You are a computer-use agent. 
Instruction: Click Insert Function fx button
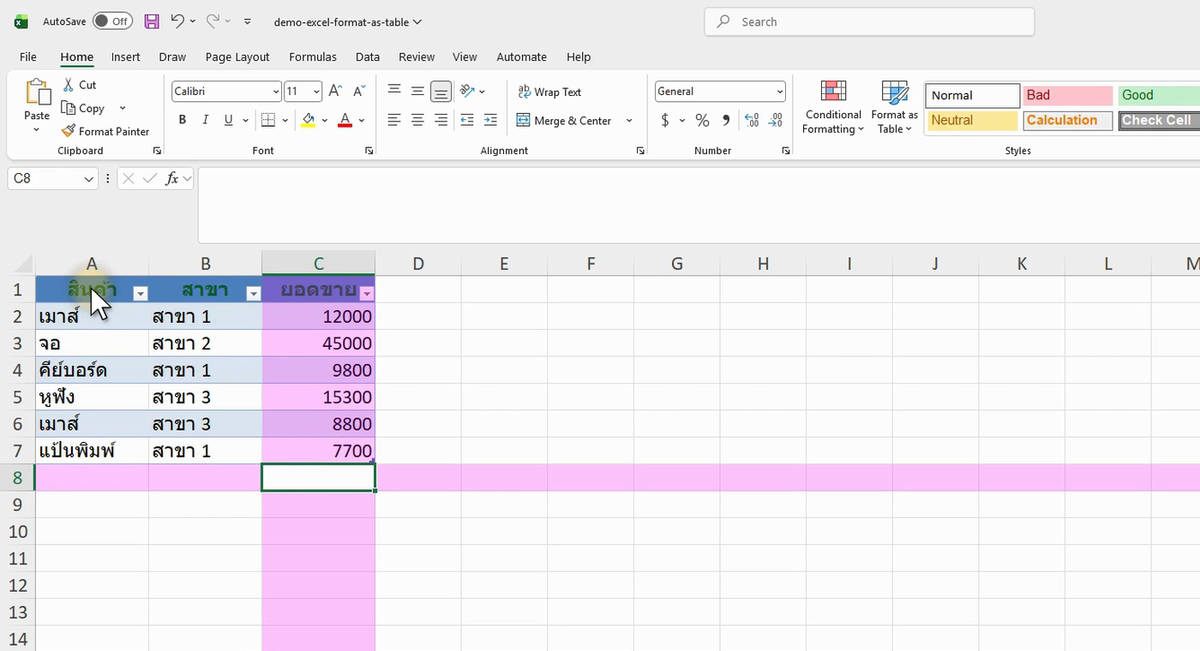[172, 179]
